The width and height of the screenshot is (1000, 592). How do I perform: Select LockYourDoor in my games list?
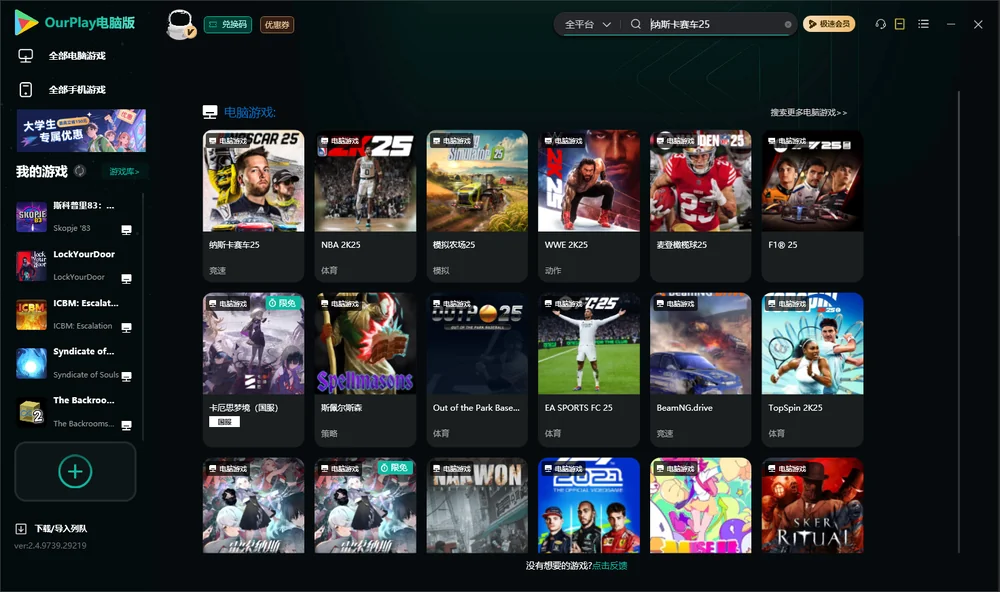pos(75,265)
